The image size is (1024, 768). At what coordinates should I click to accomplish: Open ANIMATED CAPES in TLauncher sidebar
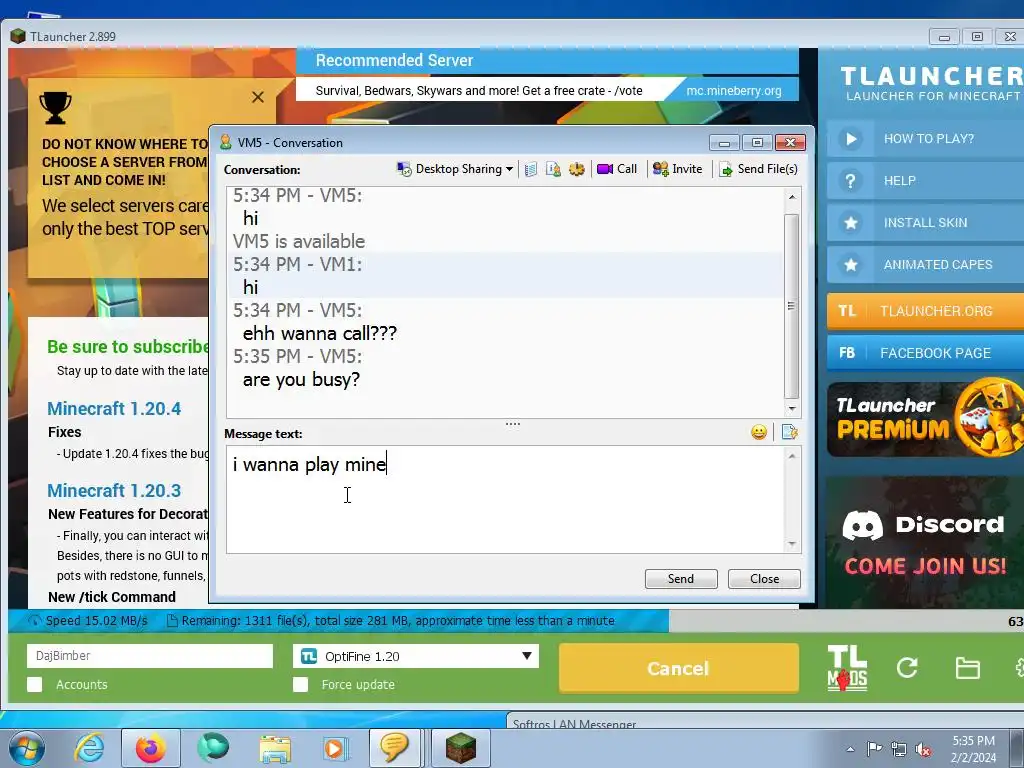coord(925,264)
